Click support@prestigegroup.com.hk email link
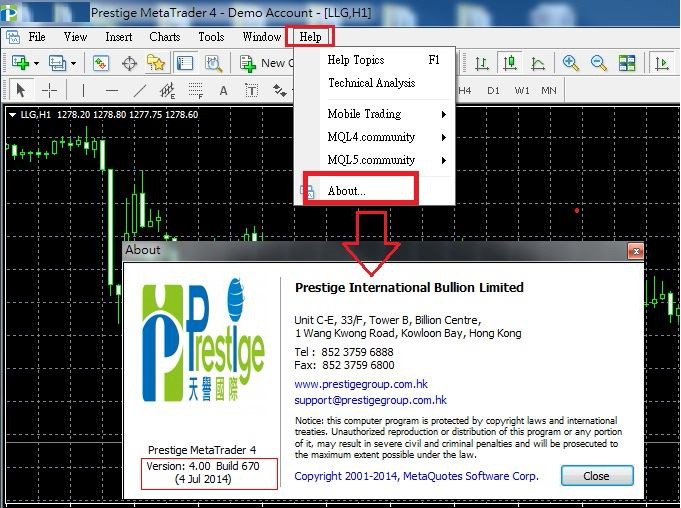 tap(370, 400)
